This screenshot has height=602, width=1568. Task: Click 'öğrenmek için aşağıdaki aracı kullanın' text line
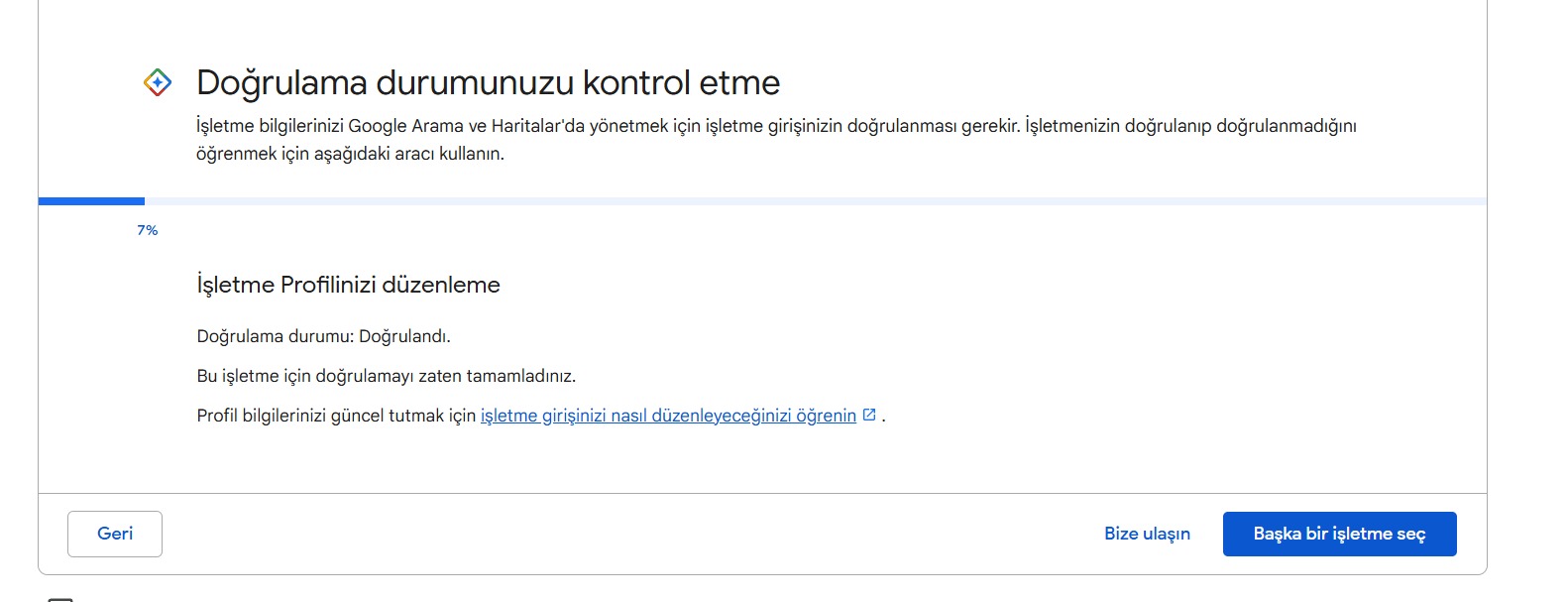(x=350, y=154)
